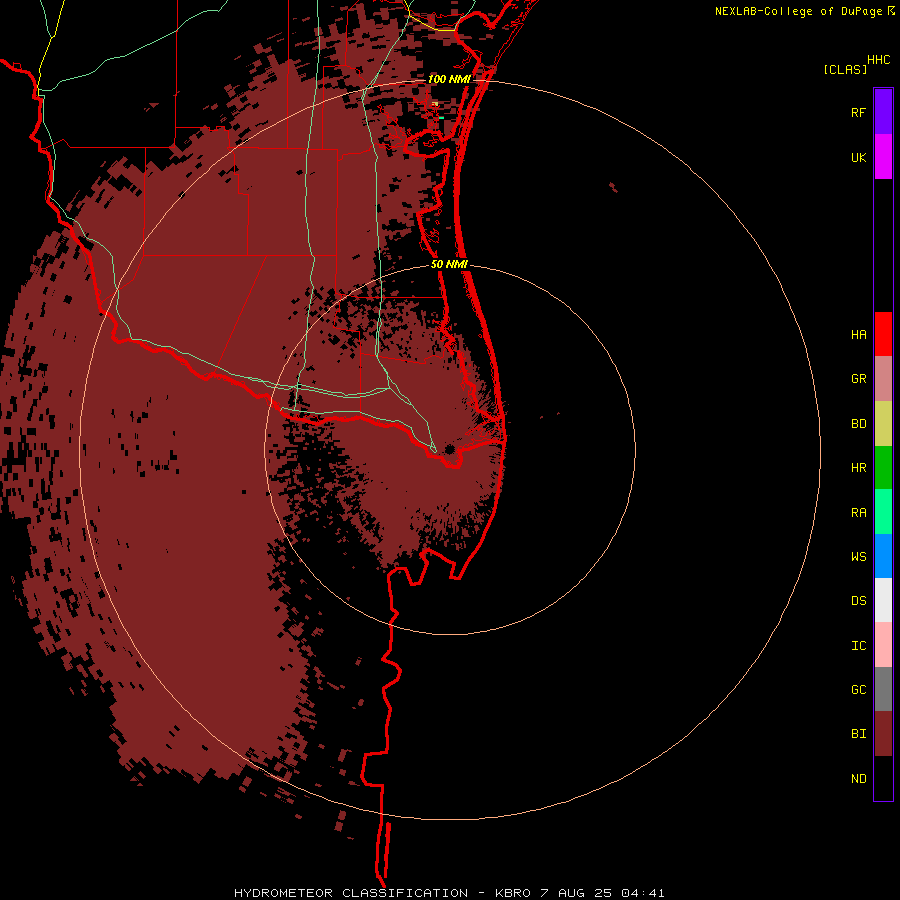Click the HA red legend swatch
The height and width of the screenshot is (900, 900).
coord(883,334)
